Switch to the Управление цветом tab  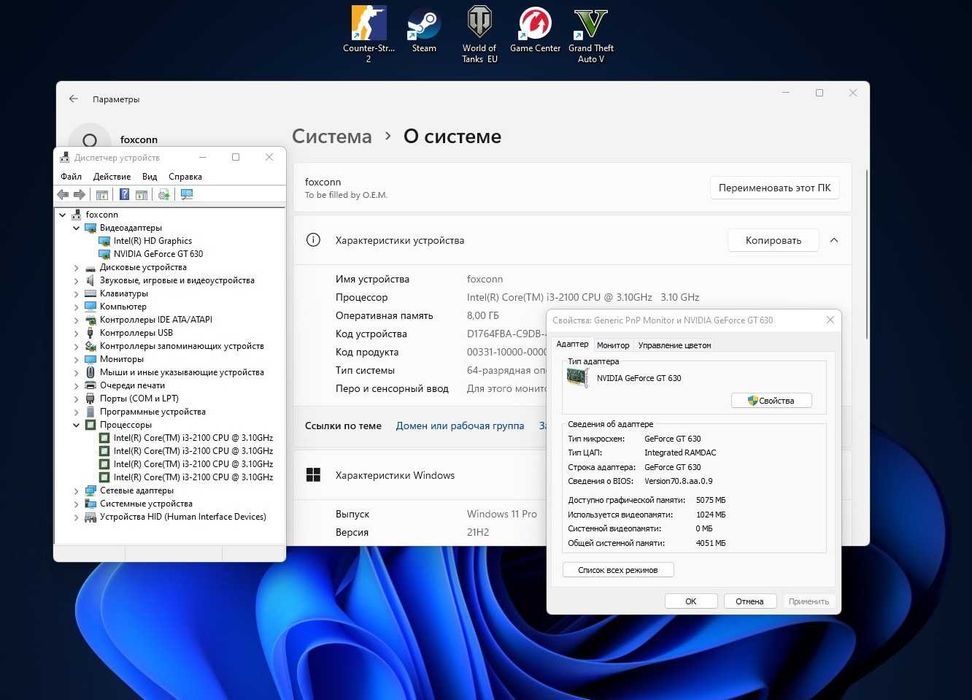pos(674,345)
